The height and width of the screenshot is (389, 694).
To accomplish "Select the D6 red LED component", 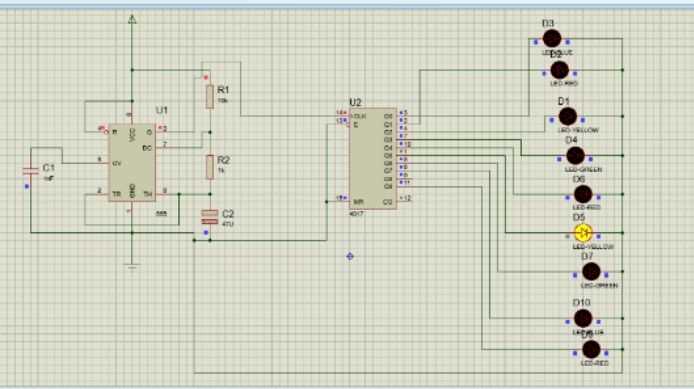I will point(583,194).
